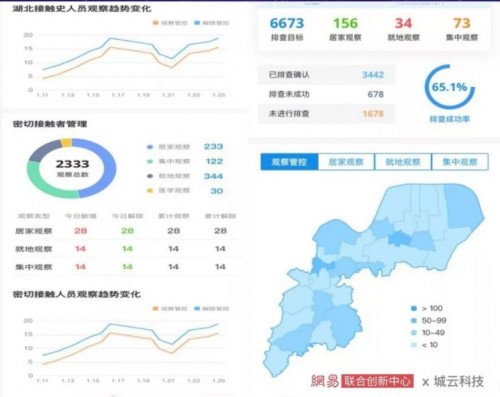This screenshot has height=397, width=500.
Task: Select the 排查未成功 678 row
Action: tap(326, 94)
